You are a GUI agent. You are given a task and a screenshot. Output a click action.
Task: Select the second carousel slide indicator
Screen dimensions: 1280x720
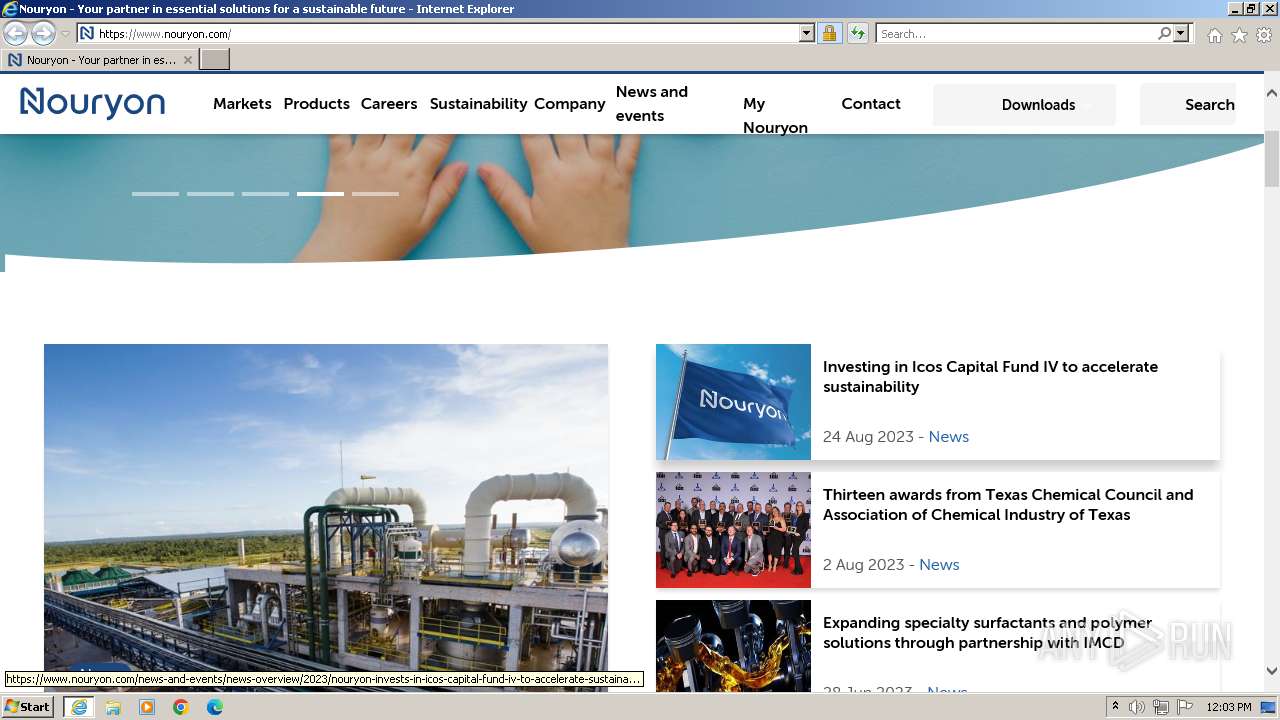click(210, 194)
